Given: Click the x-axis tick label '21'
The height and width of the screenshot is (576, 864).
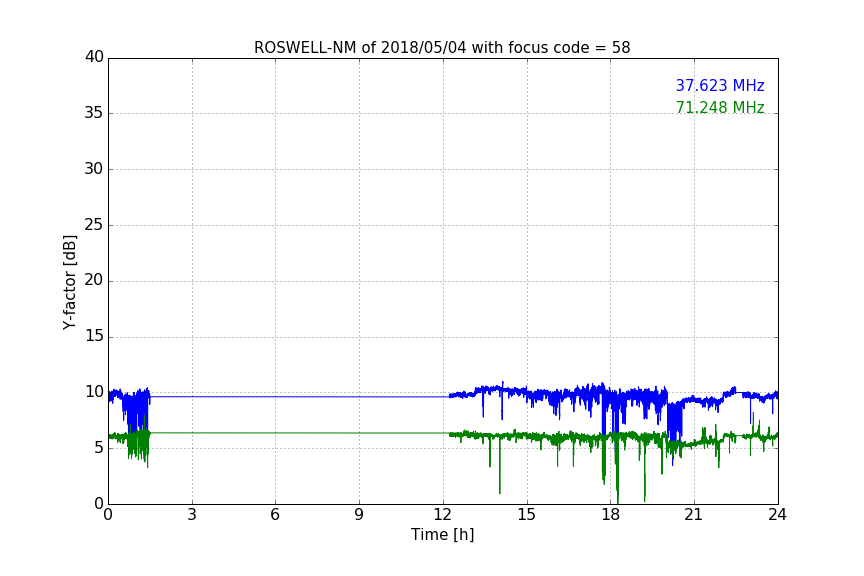Looking at the screenshot, I should pos(694,515).
